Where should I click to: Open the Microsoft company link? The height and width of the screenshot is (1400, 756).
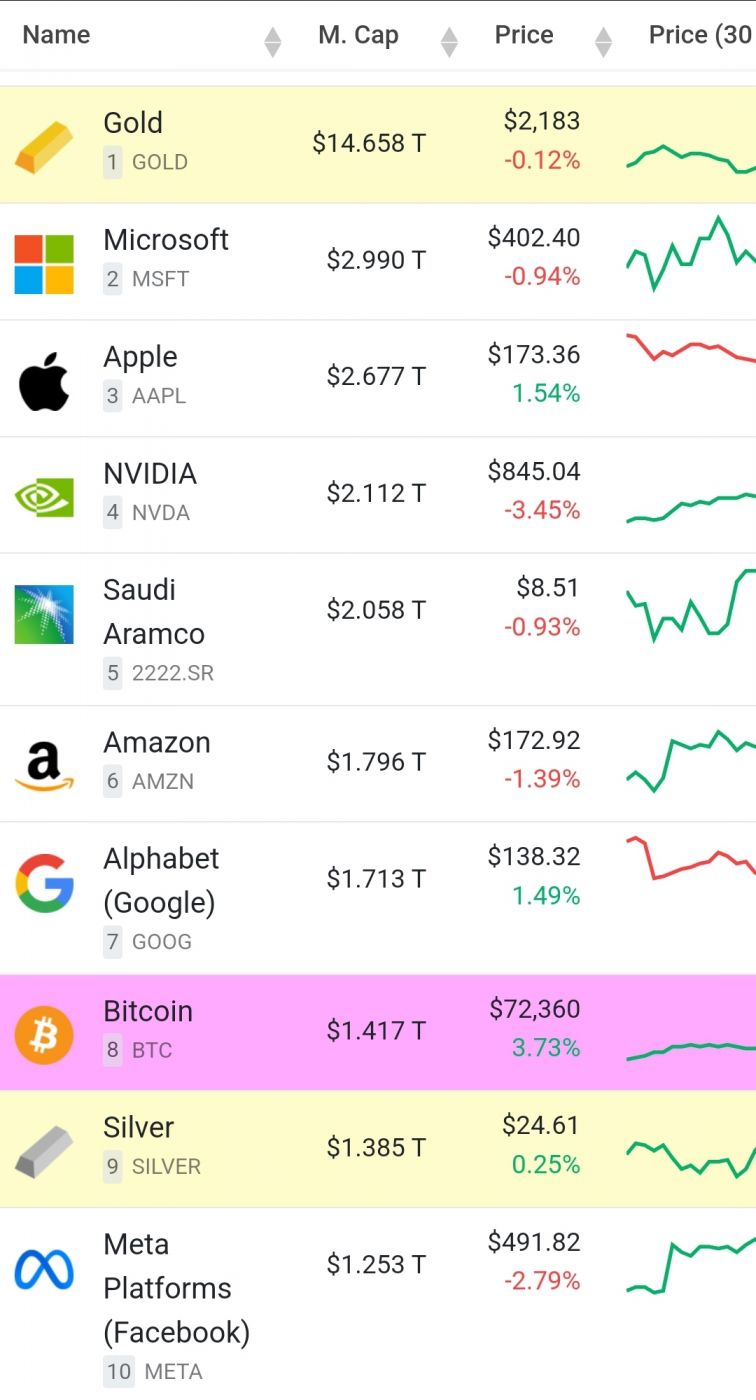click(x=166, y=240)
